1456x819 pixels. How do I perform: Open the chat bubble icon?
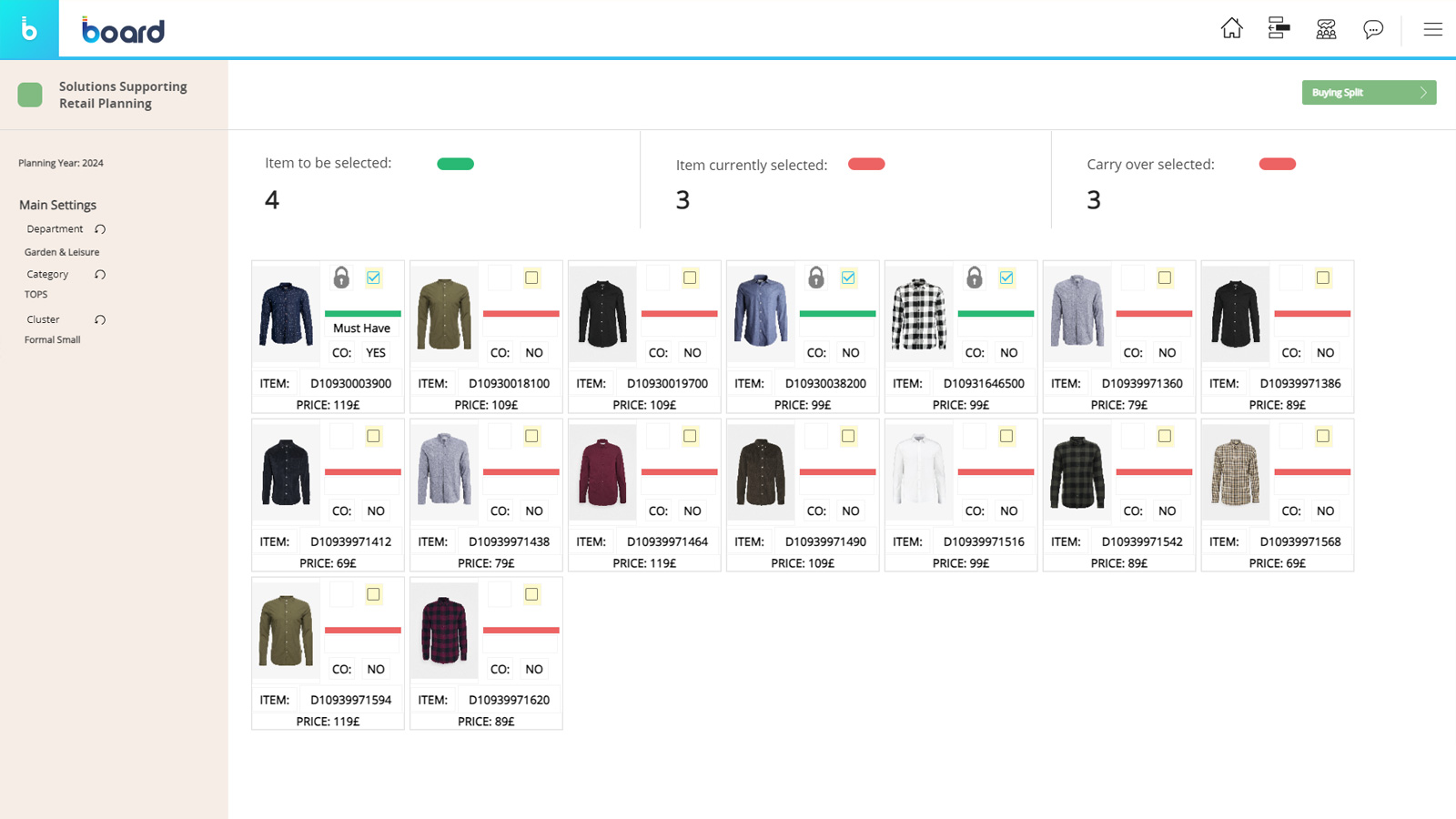click(1373, 28)
